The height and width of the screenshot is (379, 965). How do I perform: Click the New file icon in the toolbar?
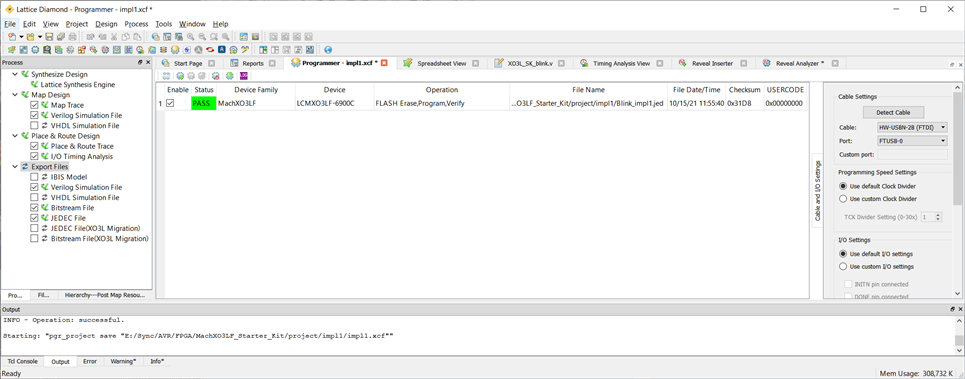pos(12,37)
